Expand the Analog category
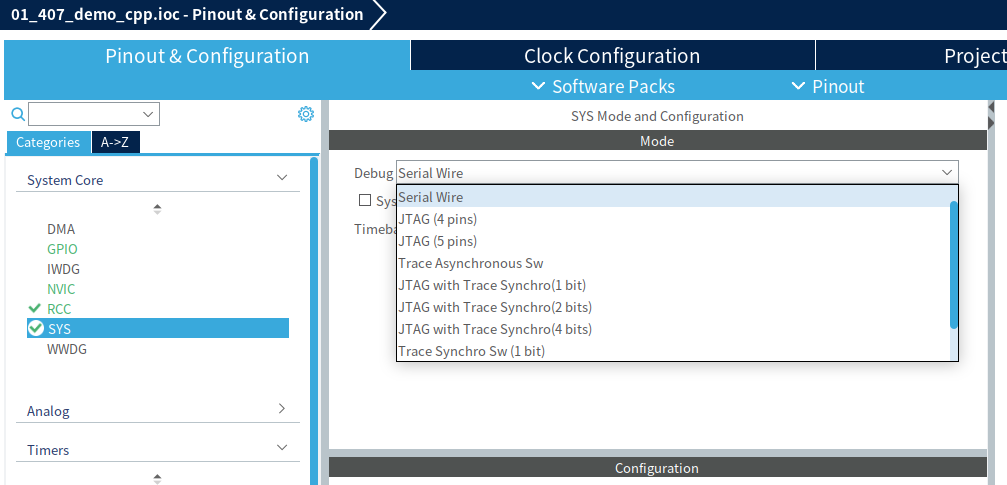The height and width of the screenshot is (485, 1007). [281, 409]
